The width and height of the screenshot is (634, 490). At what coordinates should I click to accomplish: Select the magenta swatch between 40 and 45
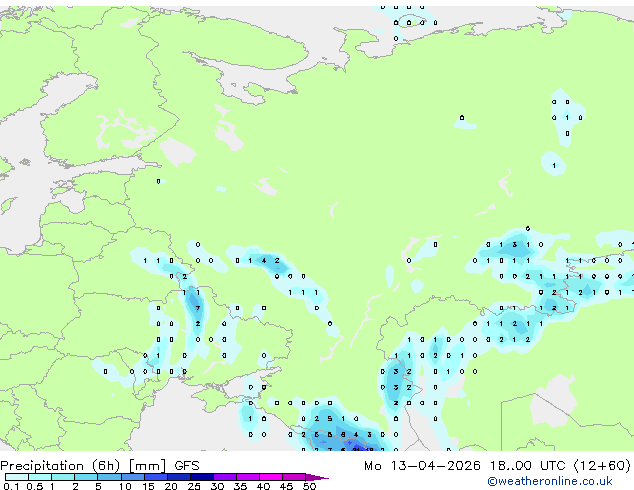(271, 477)
